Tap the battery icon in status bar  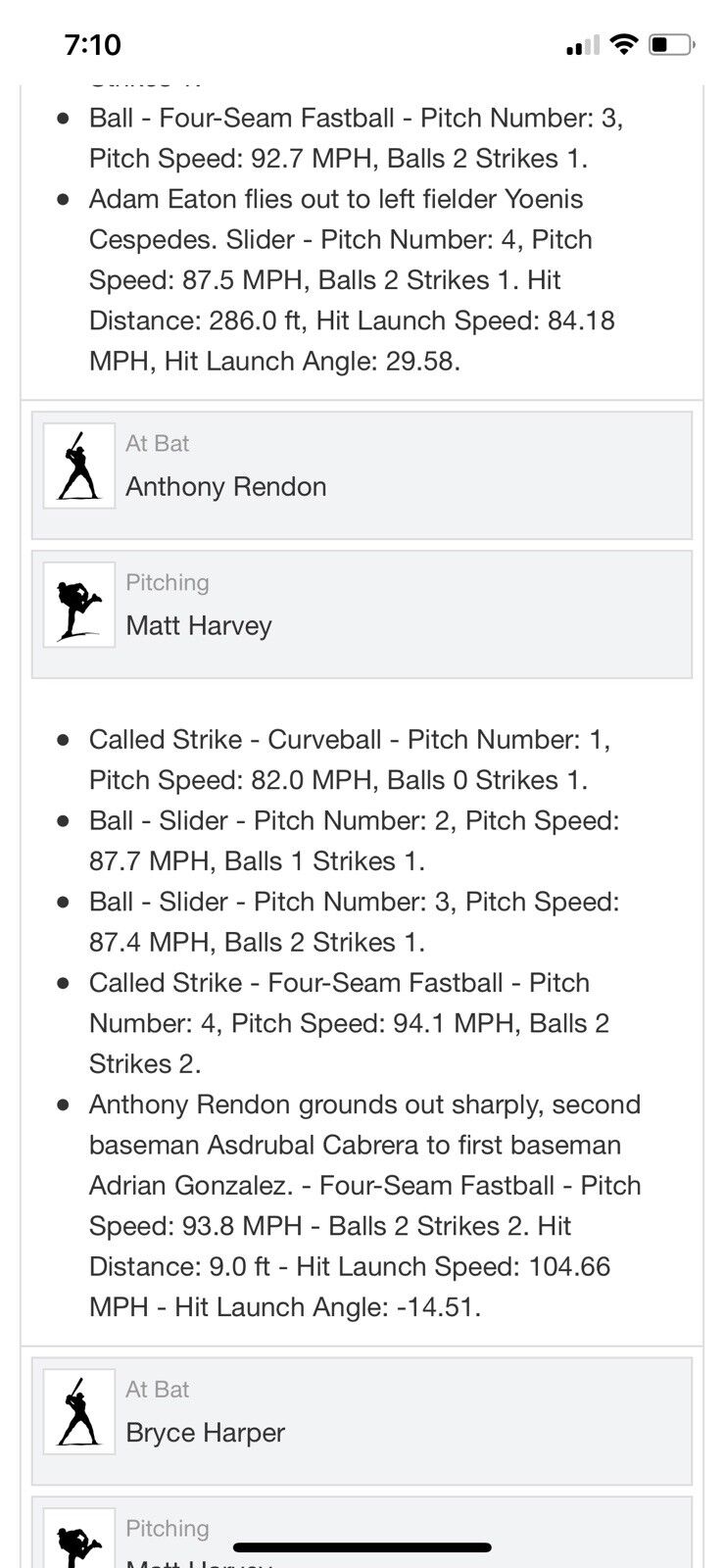[672, 44]
